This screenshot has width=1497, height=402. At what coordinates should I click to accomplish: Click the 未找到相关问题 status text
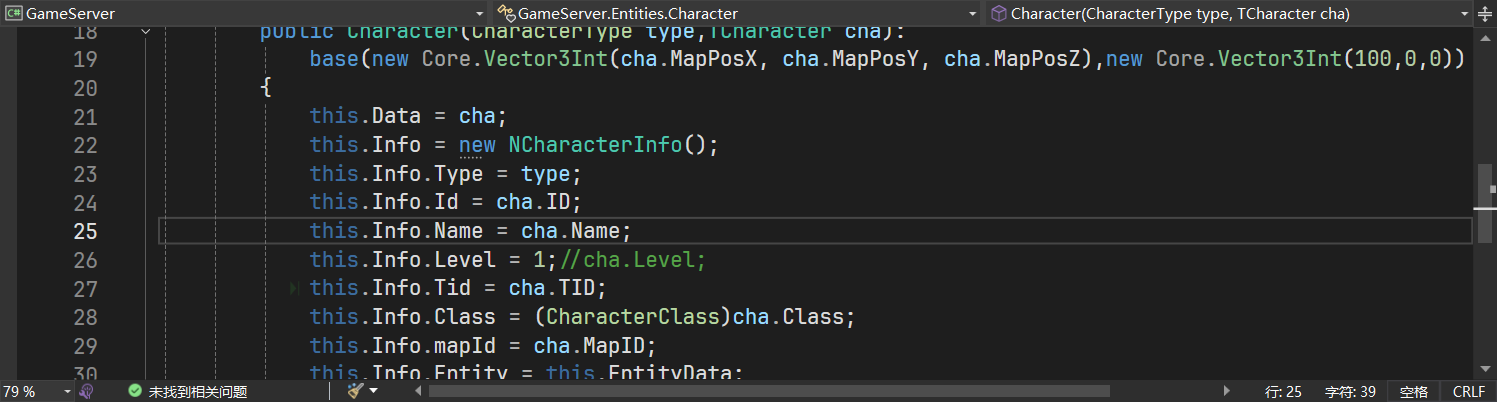pyautogui.click(x=197, y=392)
